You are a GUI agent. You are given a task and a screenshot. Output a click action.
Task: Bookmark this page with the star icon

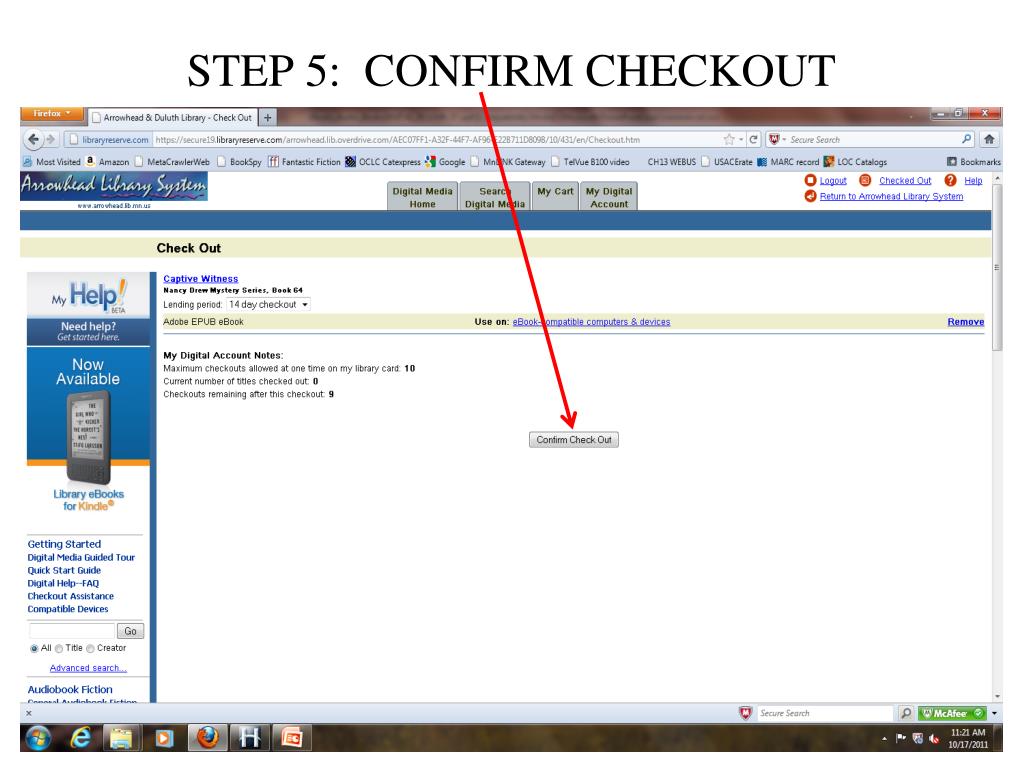coord(729,139)
